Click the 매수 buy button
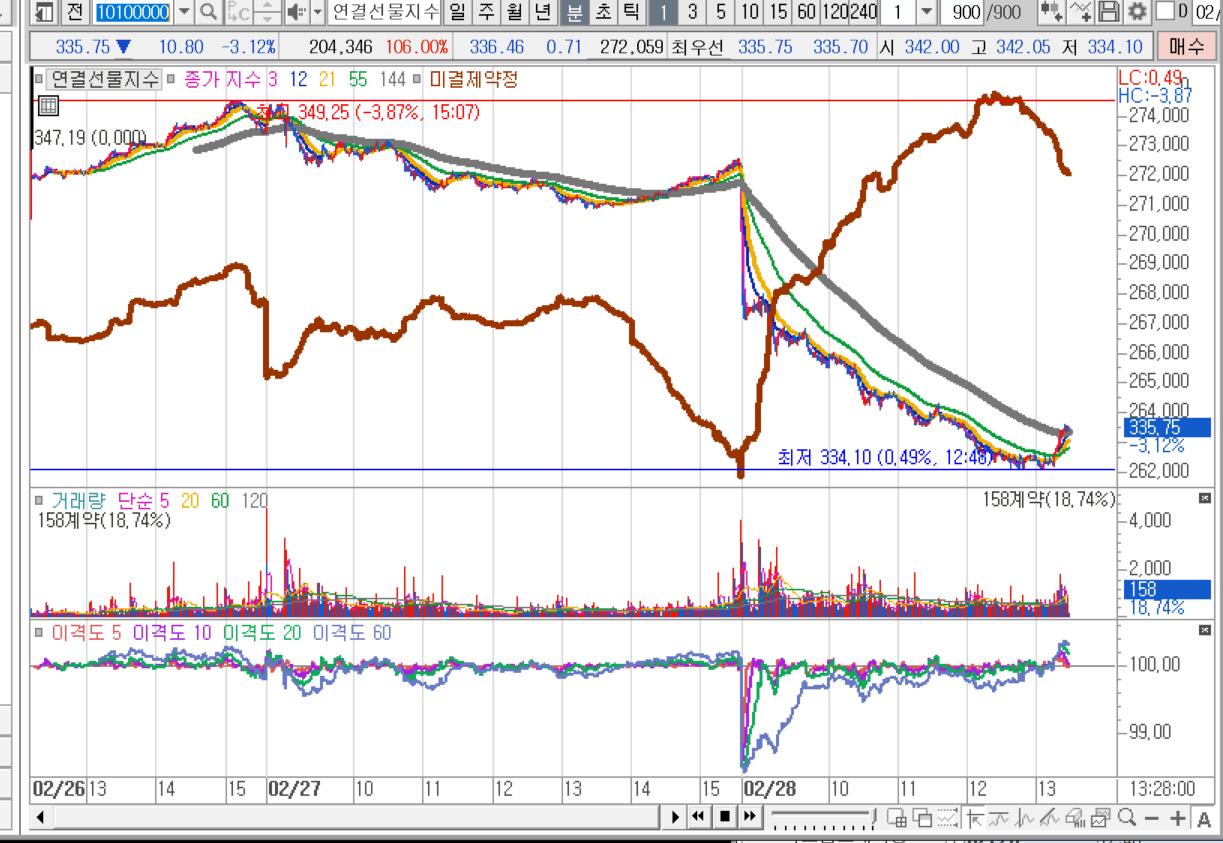This screenshot has width=1223, height=843. tap(1186, 47)
